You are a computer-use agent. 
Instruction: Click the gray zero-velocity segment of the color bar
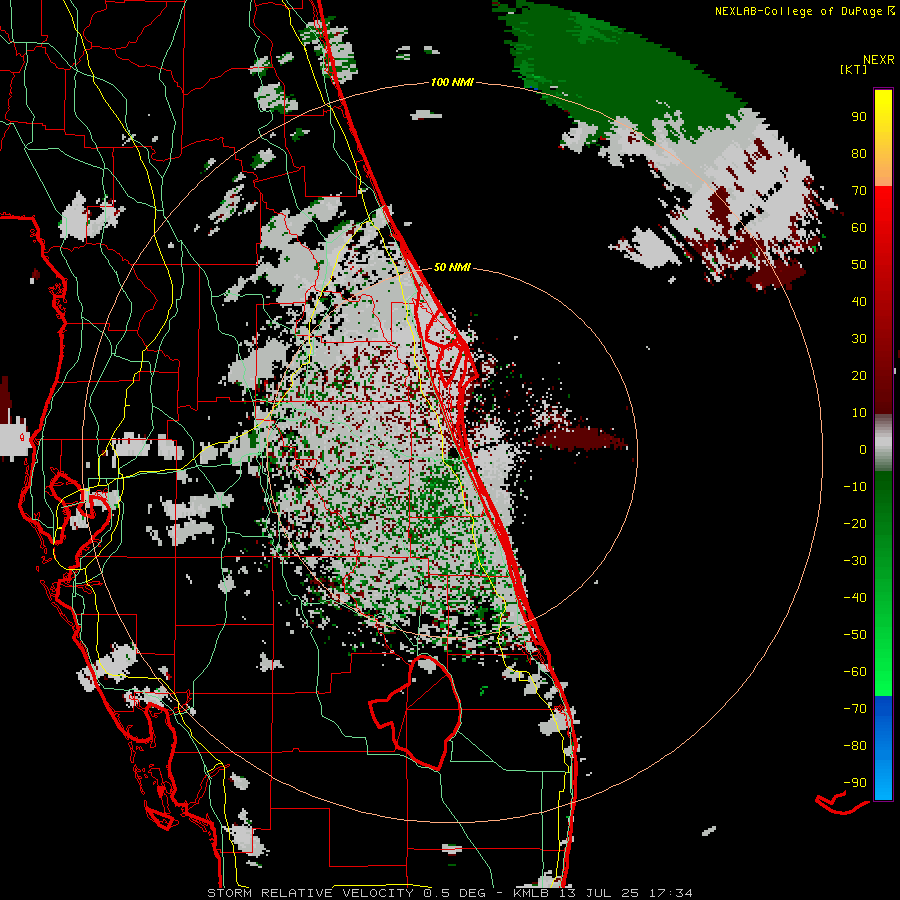(883, 443)
